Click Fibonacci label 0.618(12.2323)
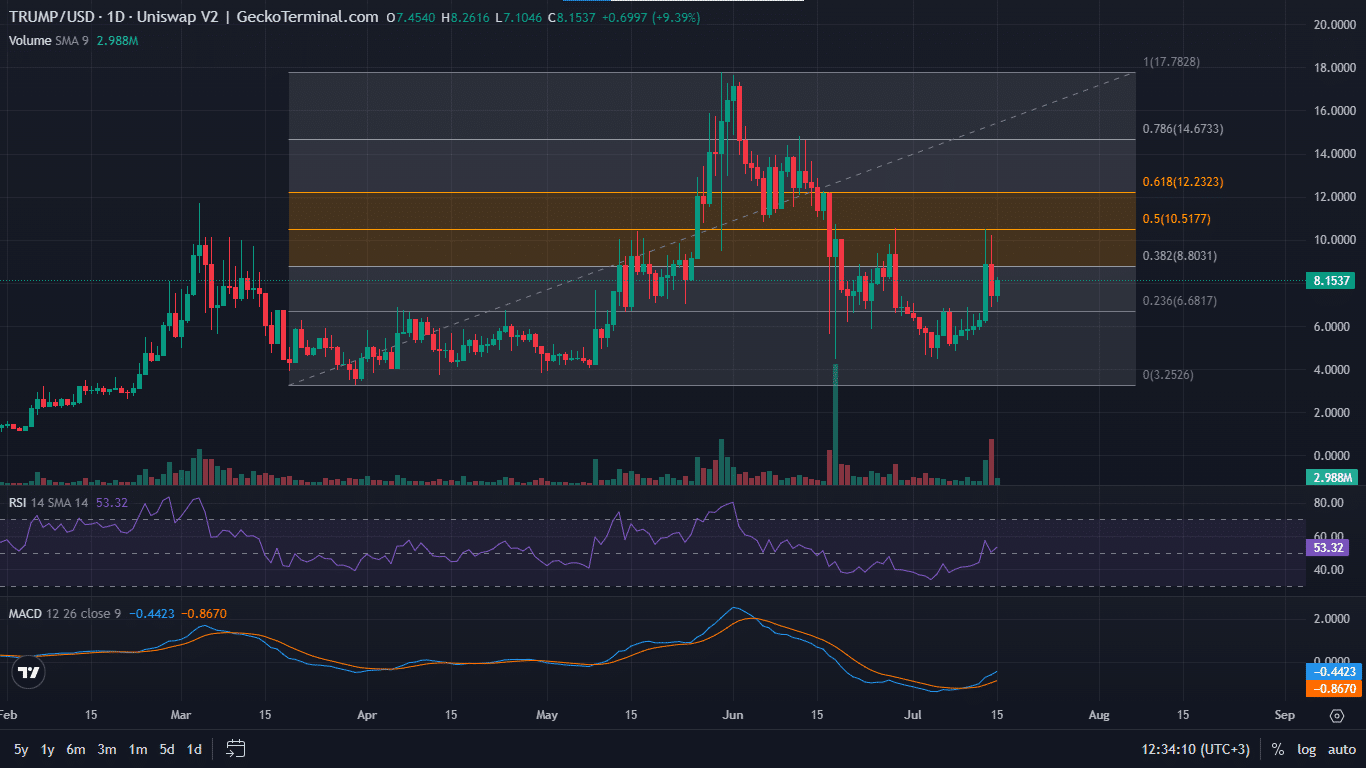 [x=1183, y=182]
